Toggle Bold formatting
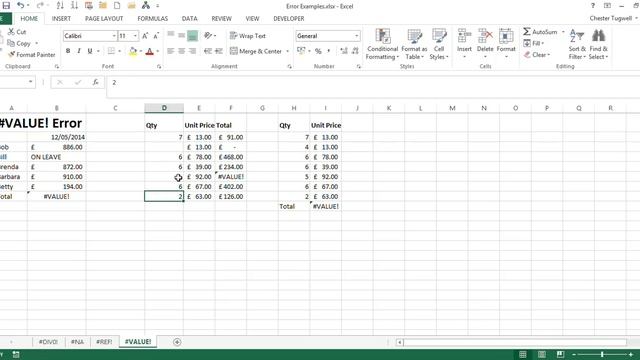The width and height of the screenshot is (640, 360). 68,51
